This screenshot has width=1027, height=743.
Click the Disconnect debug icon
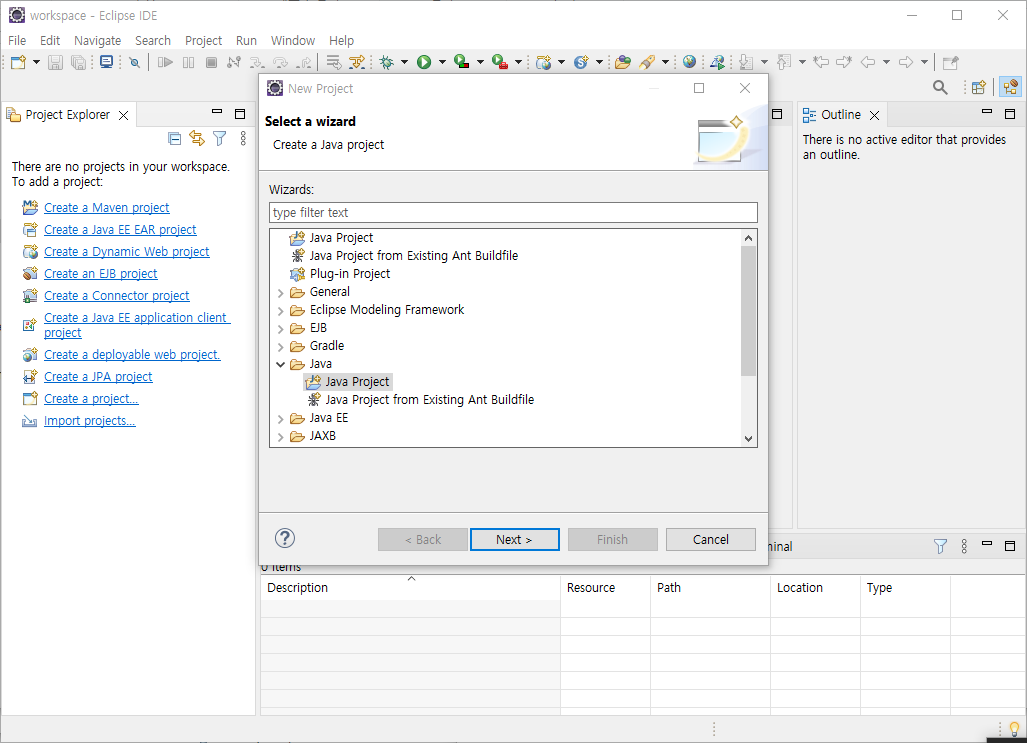[x=234, y=62]
